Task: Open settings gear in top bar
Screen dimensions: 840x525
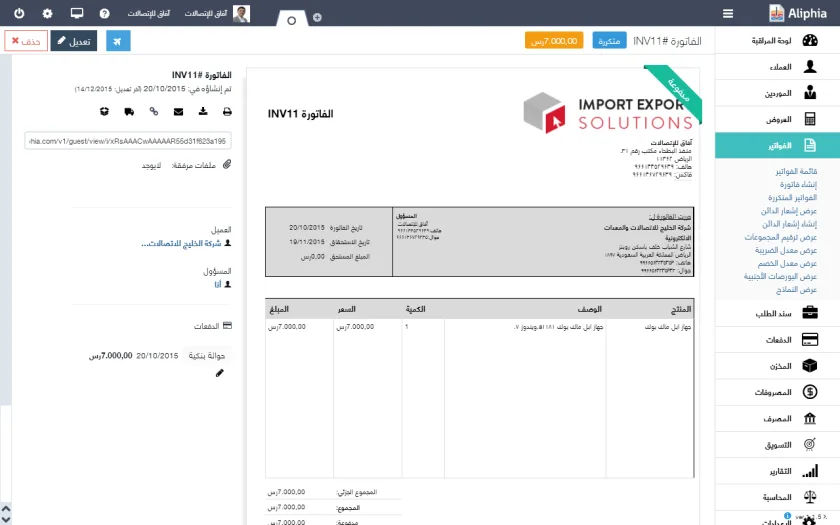Action: coord(48,13)
